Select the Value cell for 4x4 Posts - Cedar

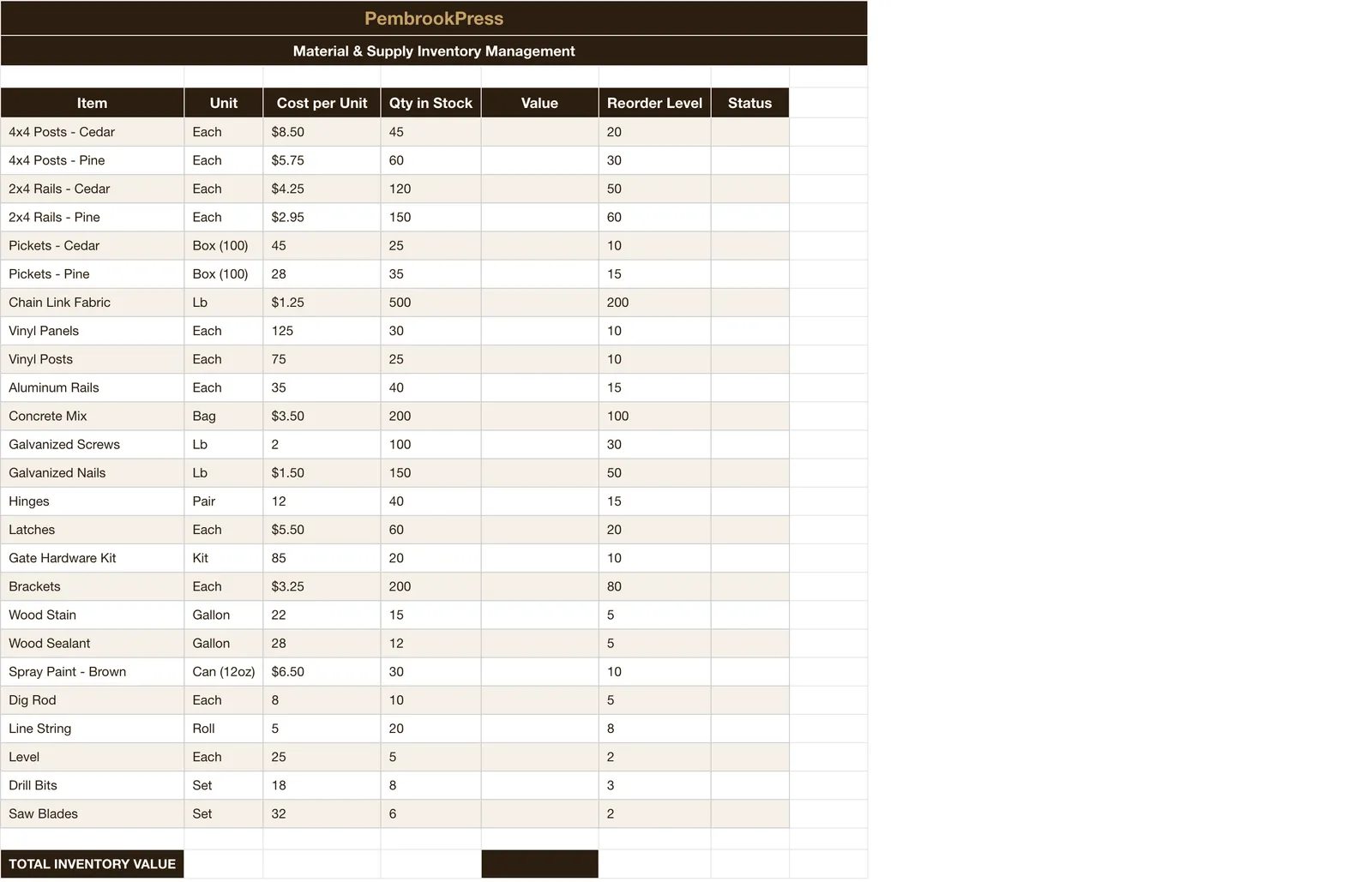539,132
